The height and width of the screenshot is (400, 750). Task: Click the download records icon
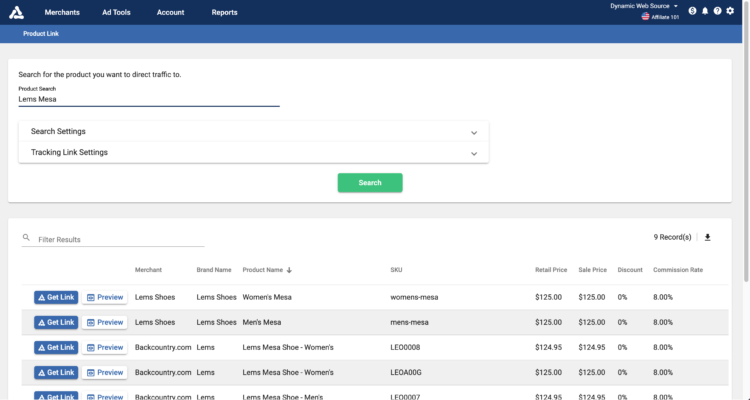pos(708,237)
